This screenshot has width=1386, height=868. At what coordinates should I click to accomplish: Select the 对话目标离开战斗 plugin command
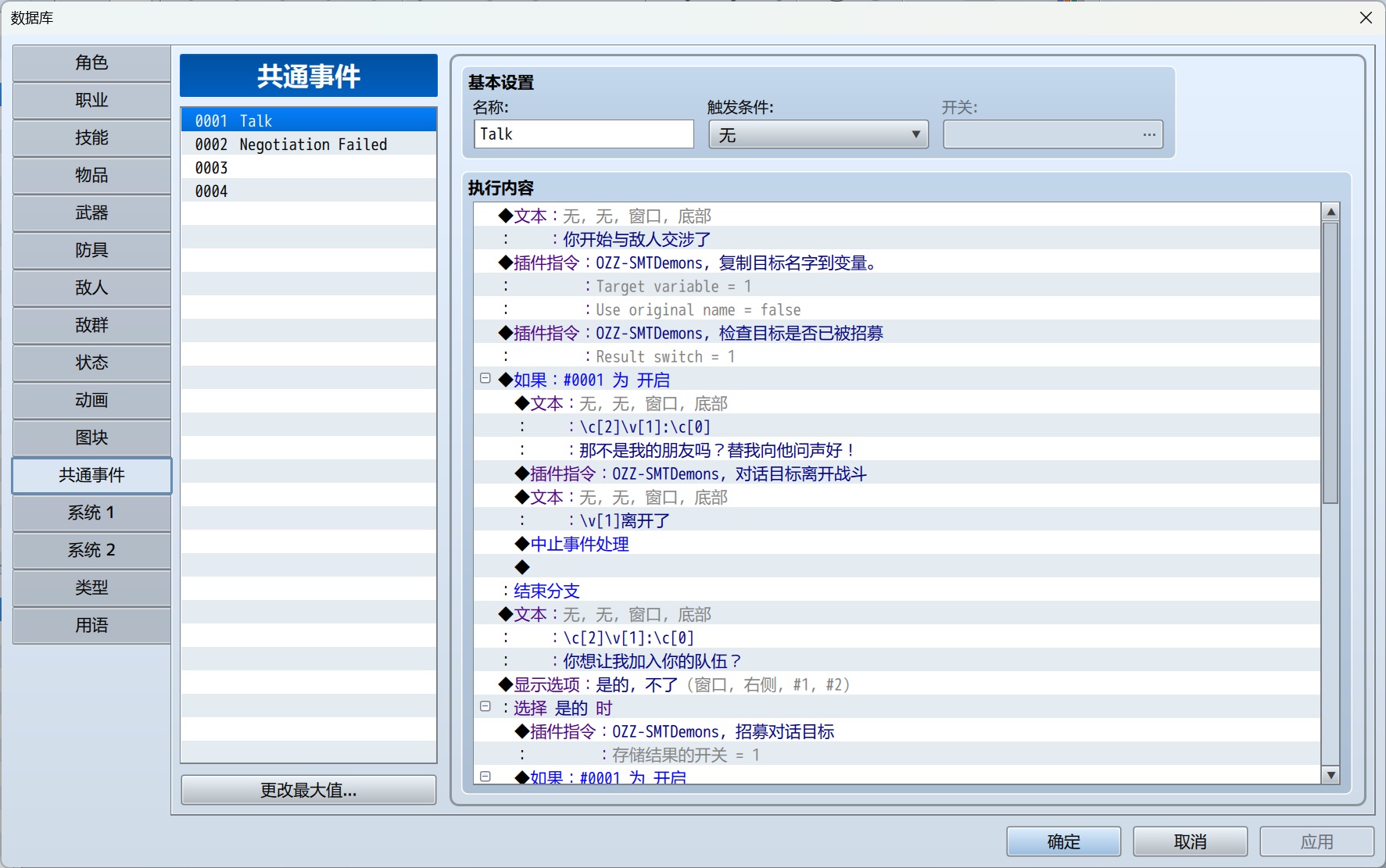coord(897,473)
